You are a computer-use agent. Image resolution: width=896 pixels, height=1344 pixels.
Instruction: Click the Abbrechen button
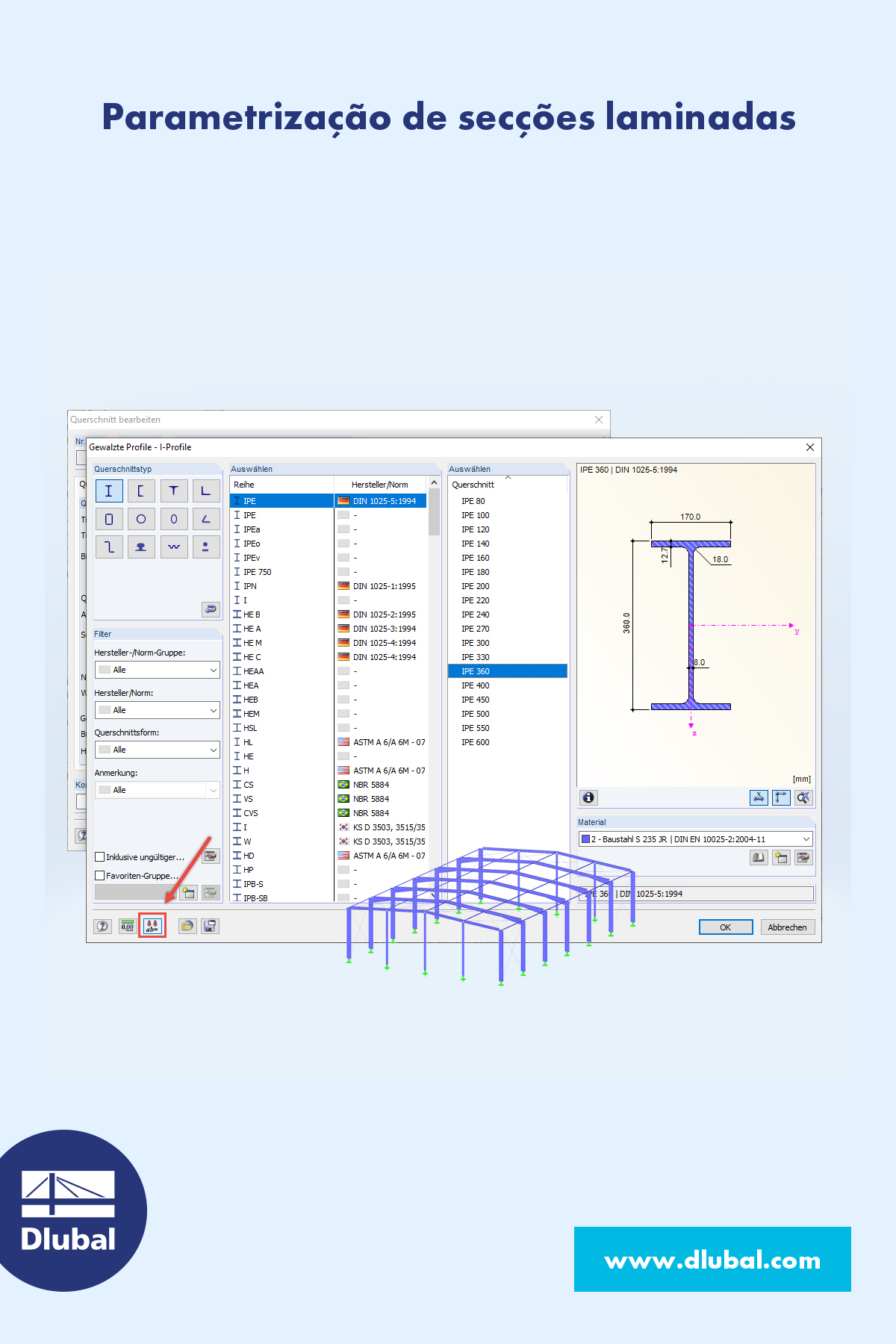(x=787, y=927)
